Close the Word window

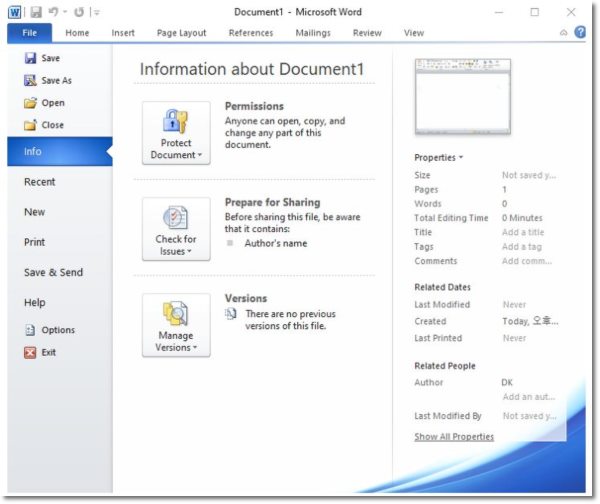[571, 12]
